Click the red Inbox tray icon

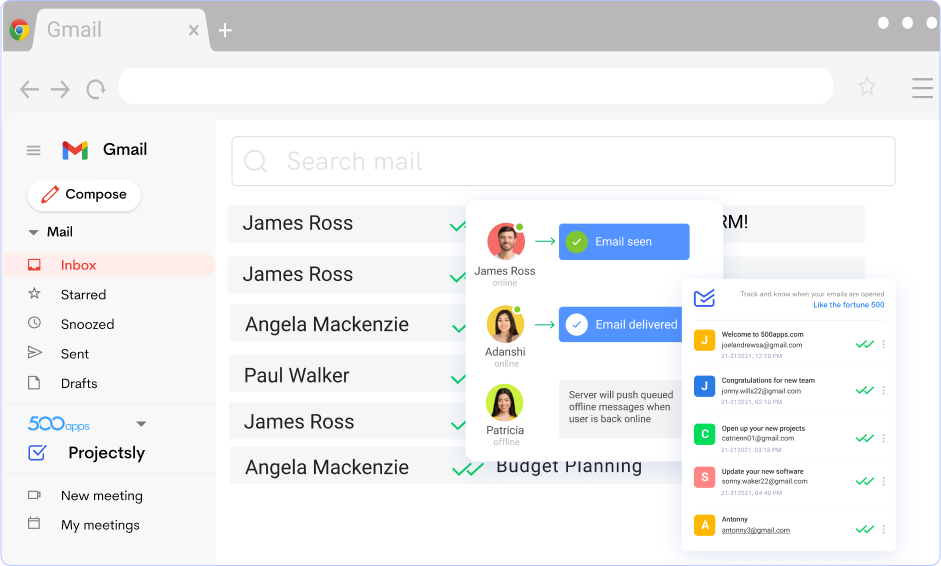[34, 265]
